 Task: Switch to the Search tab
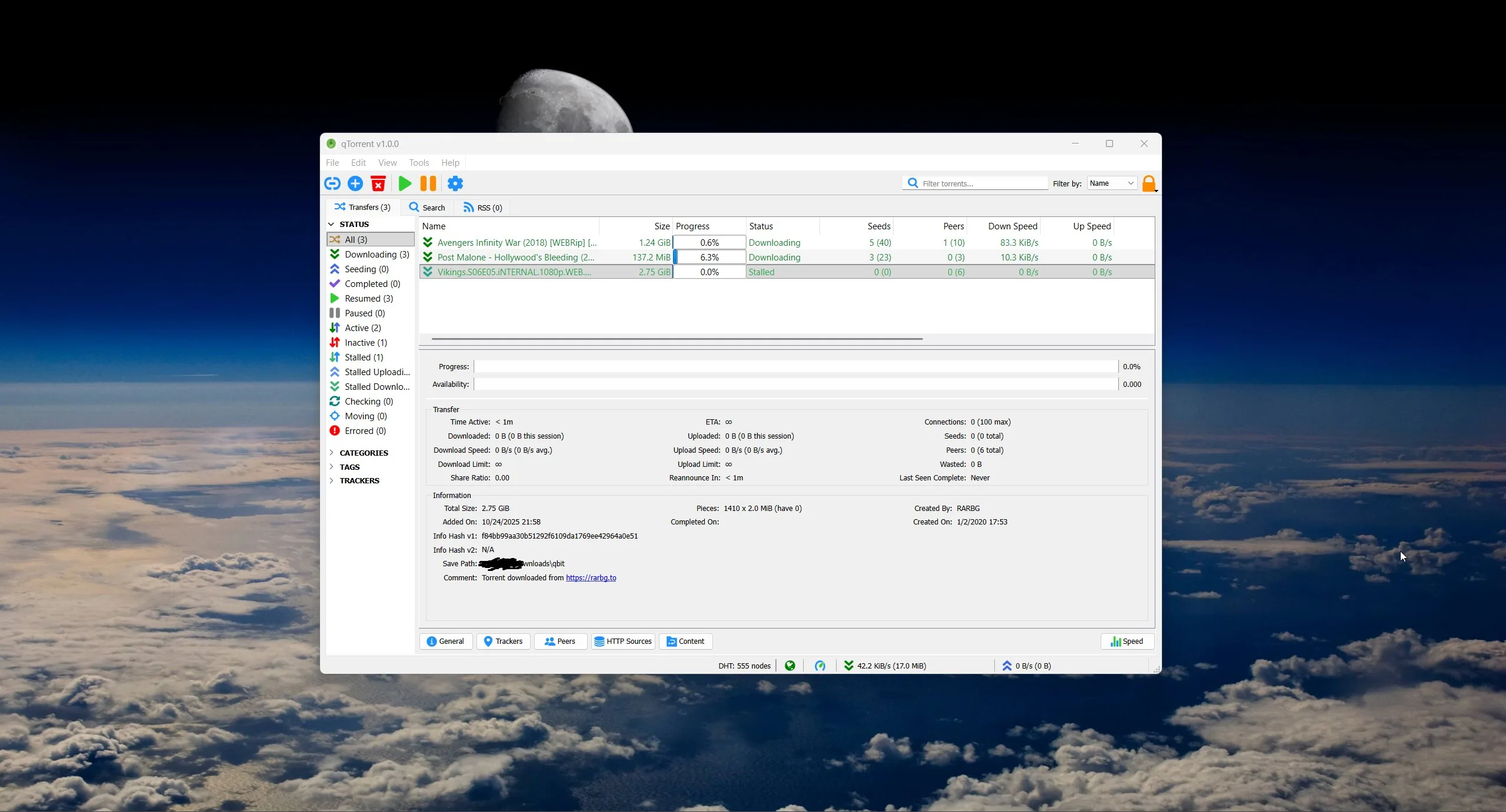tap(427, 208)
